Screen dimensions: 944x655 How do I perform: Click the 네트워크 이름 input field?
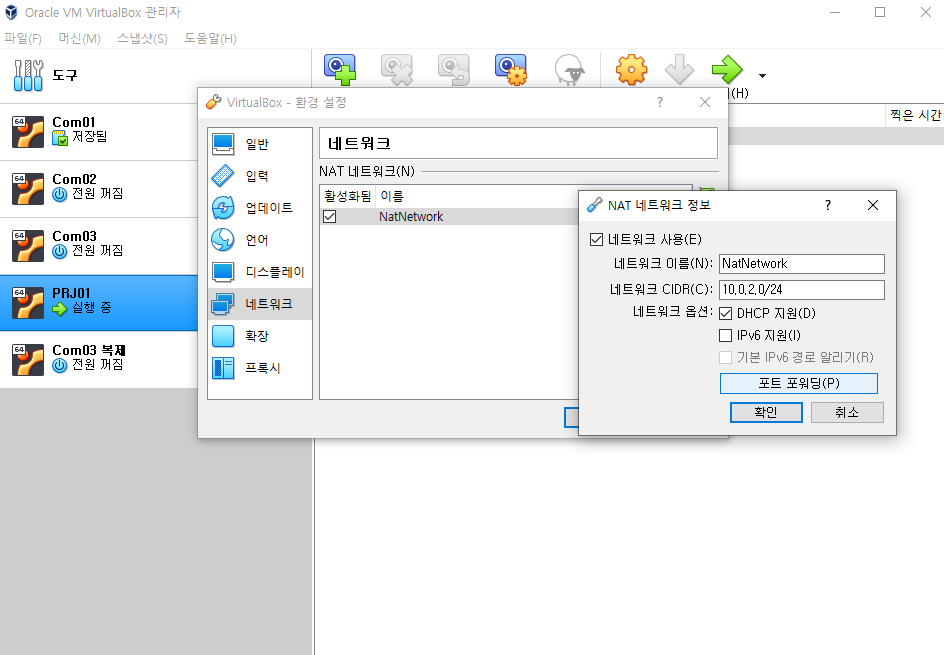click(x=801, y=264)
